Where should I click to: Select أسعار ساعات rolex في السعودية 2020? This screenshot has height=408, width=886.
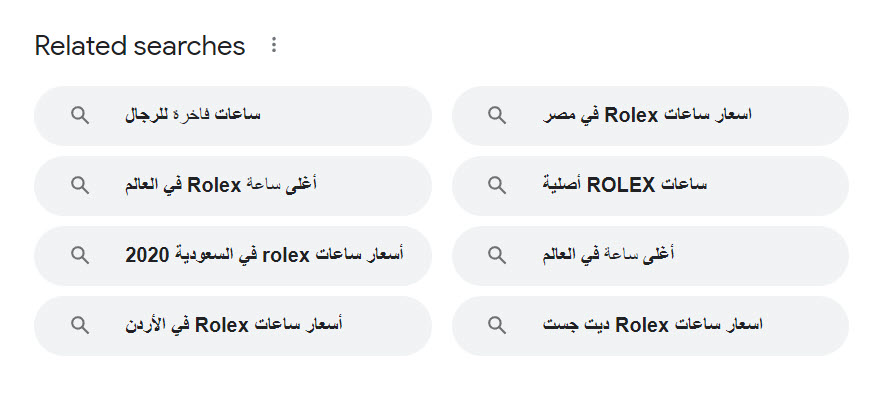pyautogui.click(x=264, y=255)
